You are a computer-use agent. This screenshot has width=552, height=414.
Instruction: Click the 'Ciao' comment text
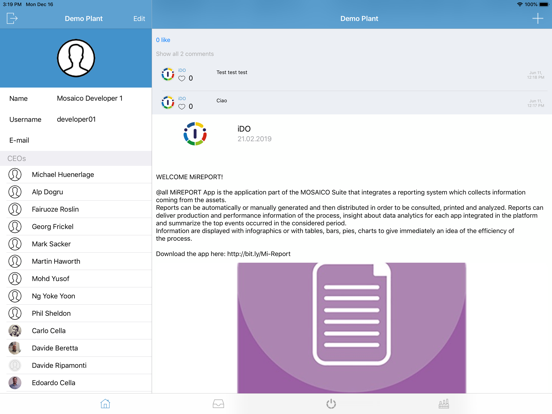point(221,101)
